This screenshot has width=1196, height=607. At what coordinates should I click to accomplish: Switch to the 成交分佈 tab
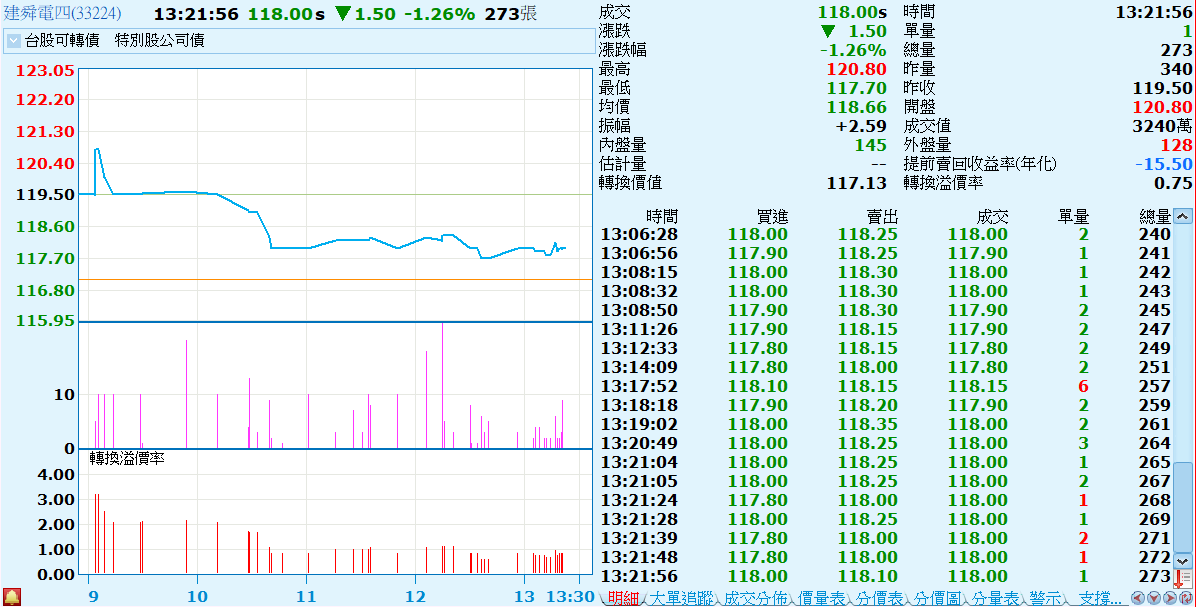(x=753, y=598)
